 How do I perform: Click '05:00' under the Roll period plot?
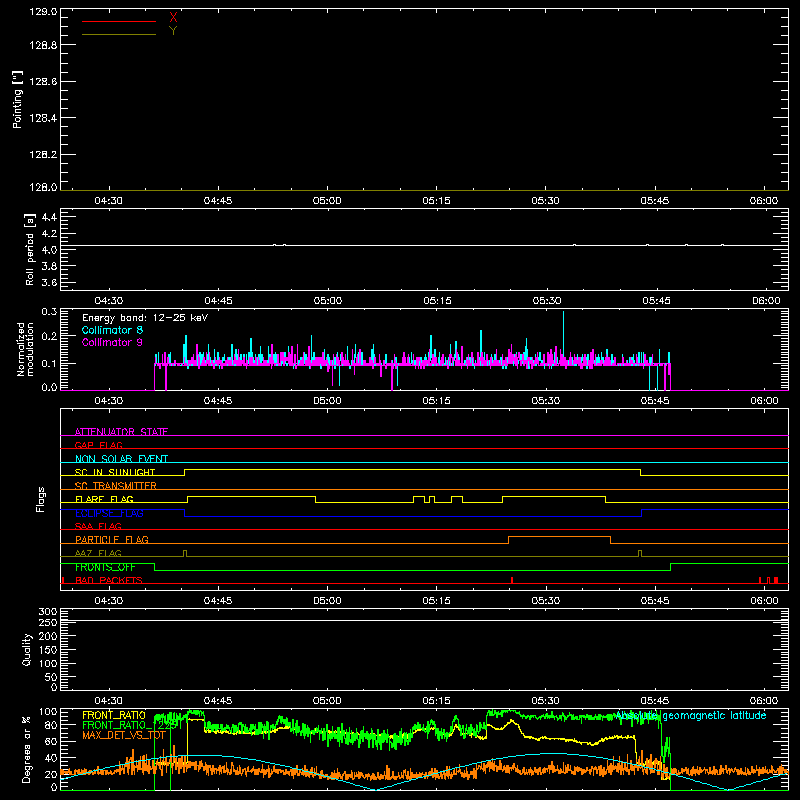tap(328, 301)
